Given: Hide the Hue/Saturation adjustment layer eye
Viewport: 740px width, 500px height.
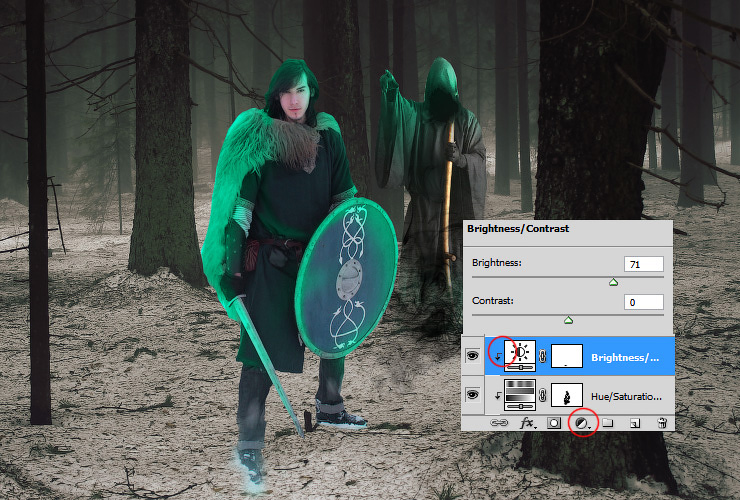Looking at the screenshot, I should coord(472,394).
